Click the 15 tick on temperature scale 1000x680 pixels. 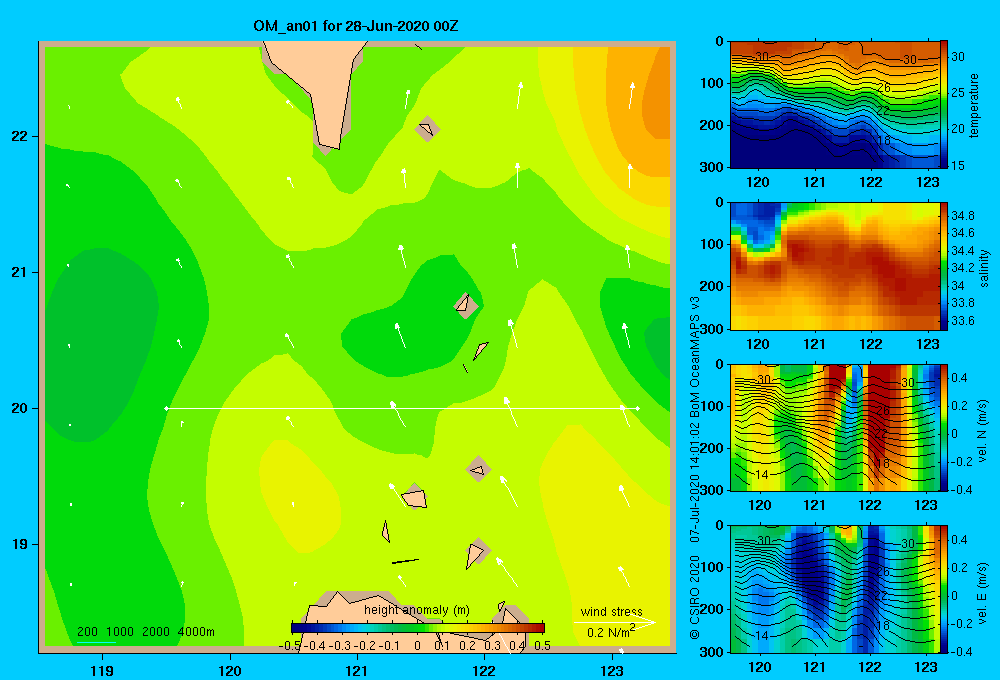coord(958,165)
